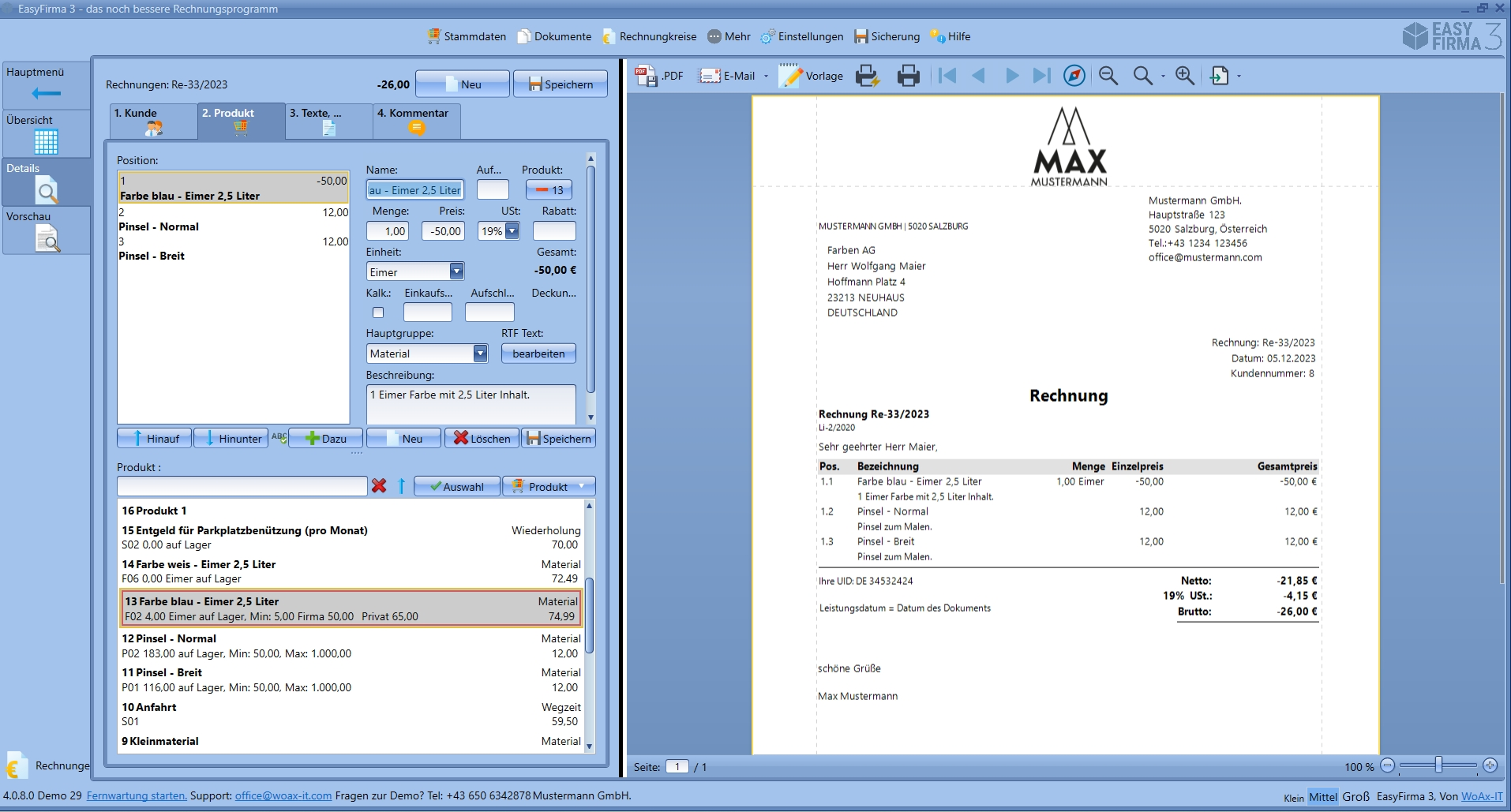Open the Vorlage template editor
Image resolution: width=1511 pixels, height=812 pixels.
812,76
